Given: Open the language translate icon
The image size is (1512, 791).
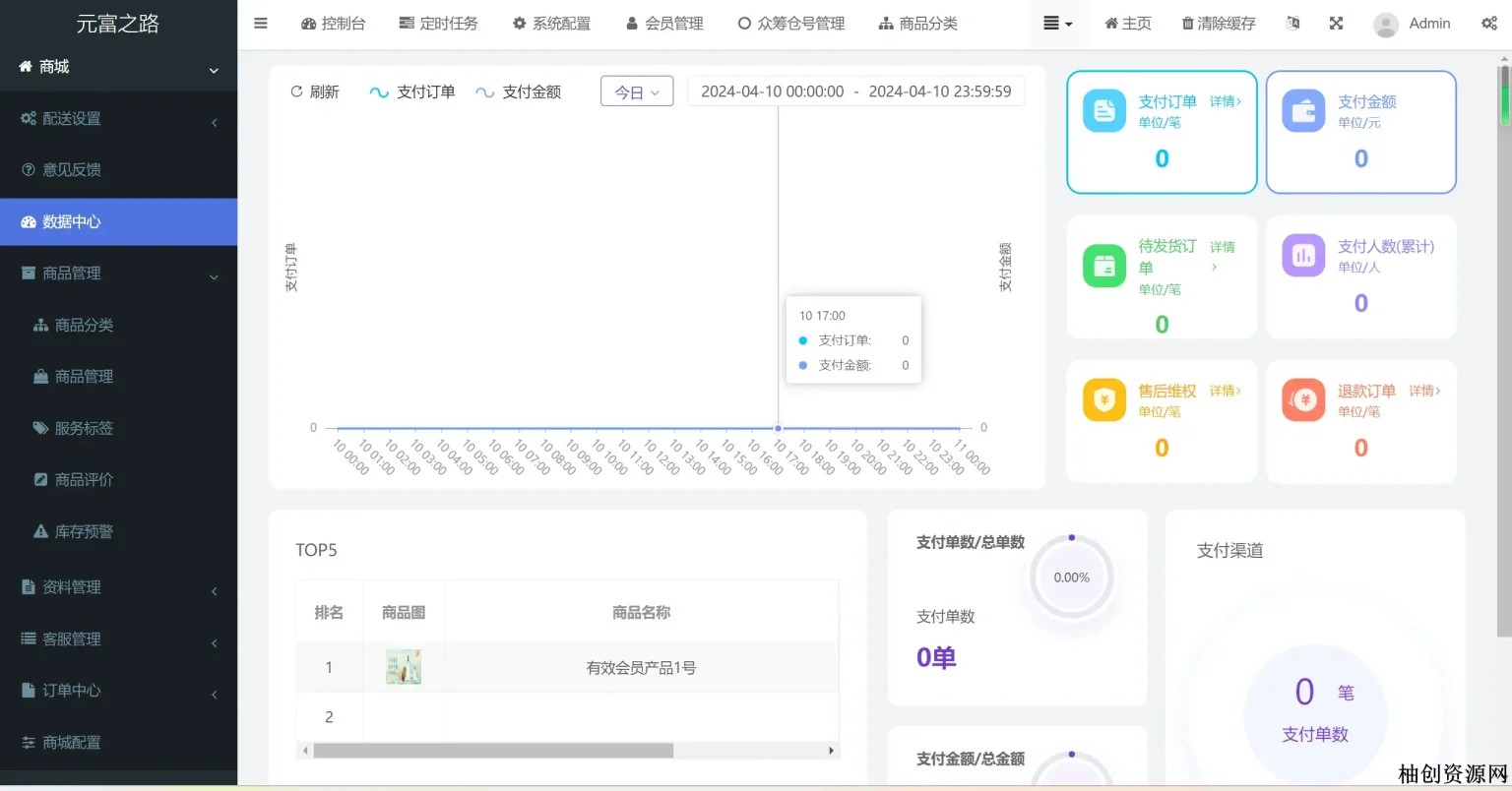Looking at the screenshot, I should [1292, 24].
